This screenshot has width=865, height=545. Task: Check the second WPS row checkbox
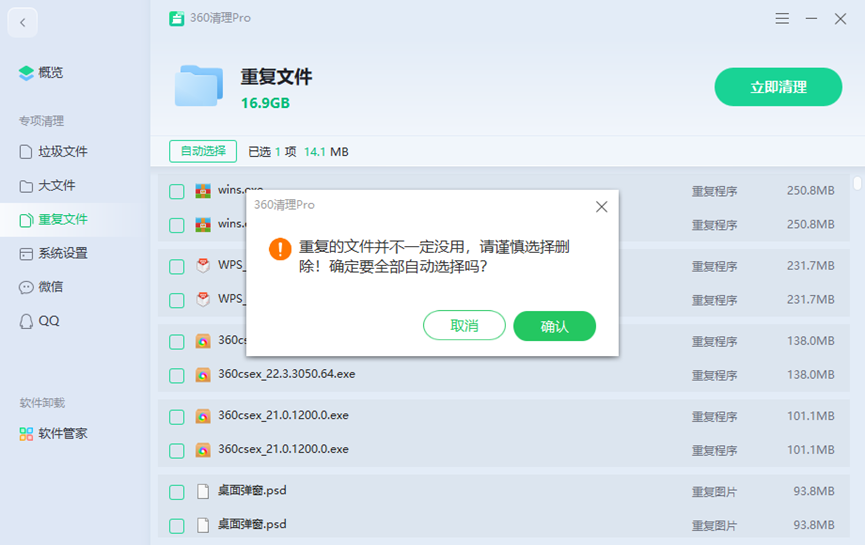coord(177,300)
